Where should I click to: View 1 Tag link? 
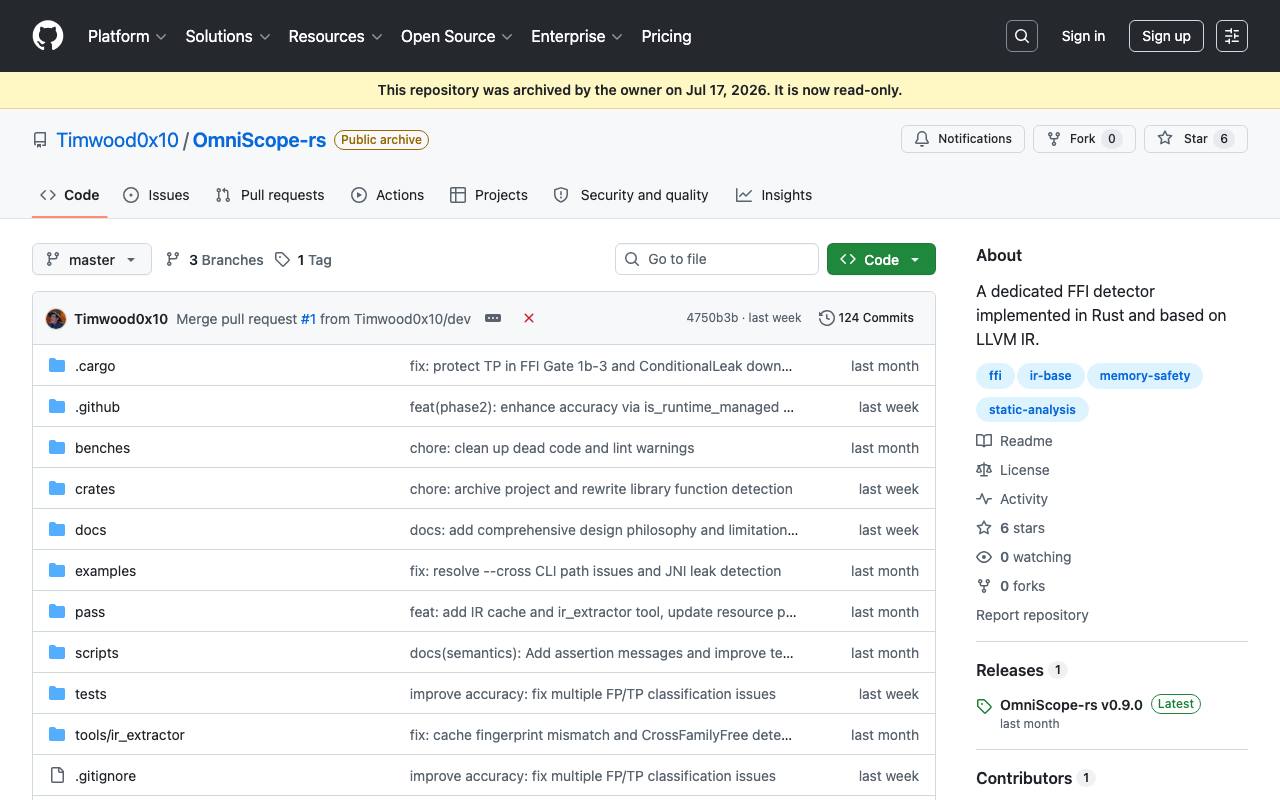click(x=303, y=260)
